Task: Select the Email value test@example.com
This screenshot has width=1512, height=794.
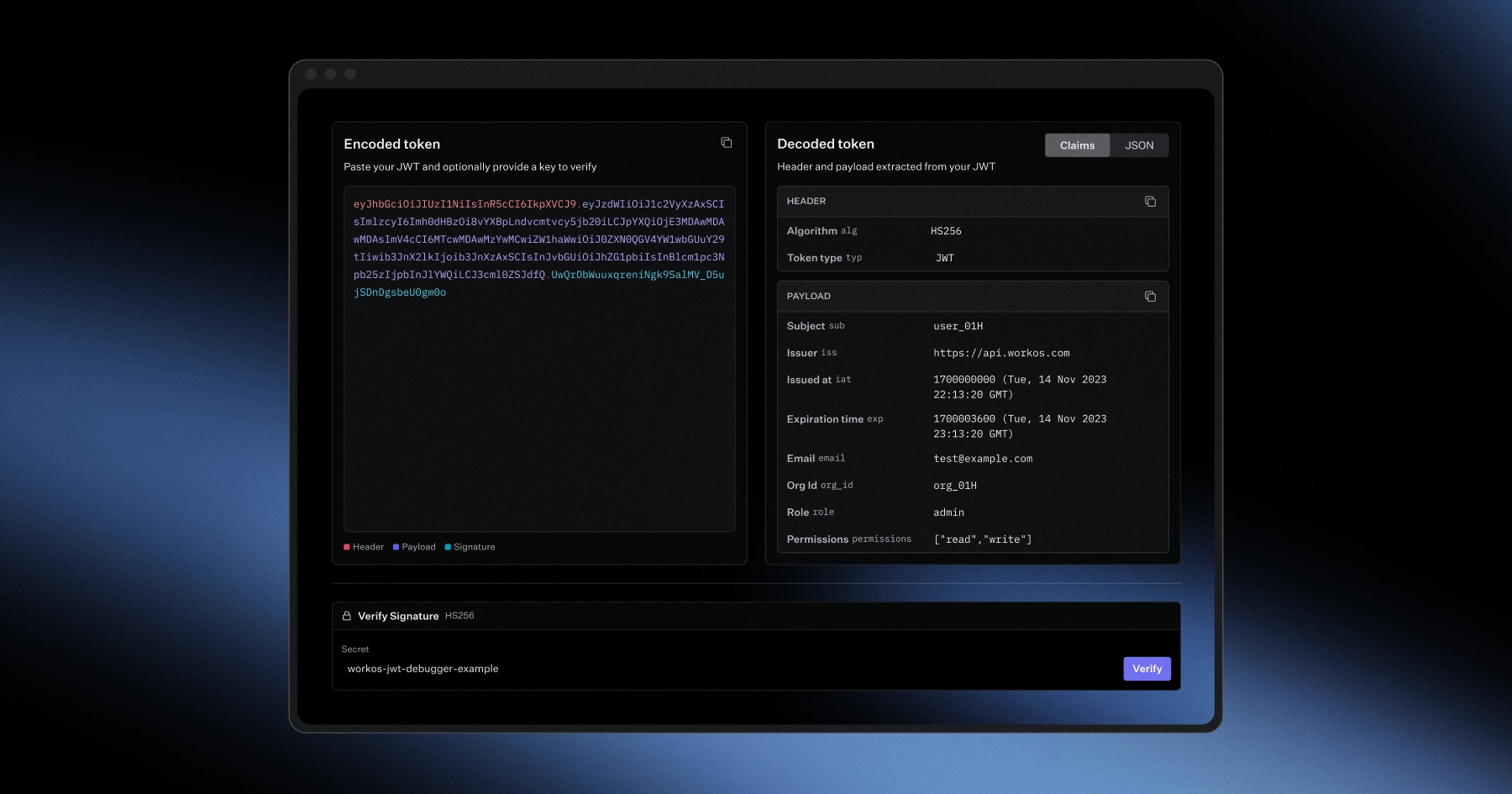Action: 984,458
